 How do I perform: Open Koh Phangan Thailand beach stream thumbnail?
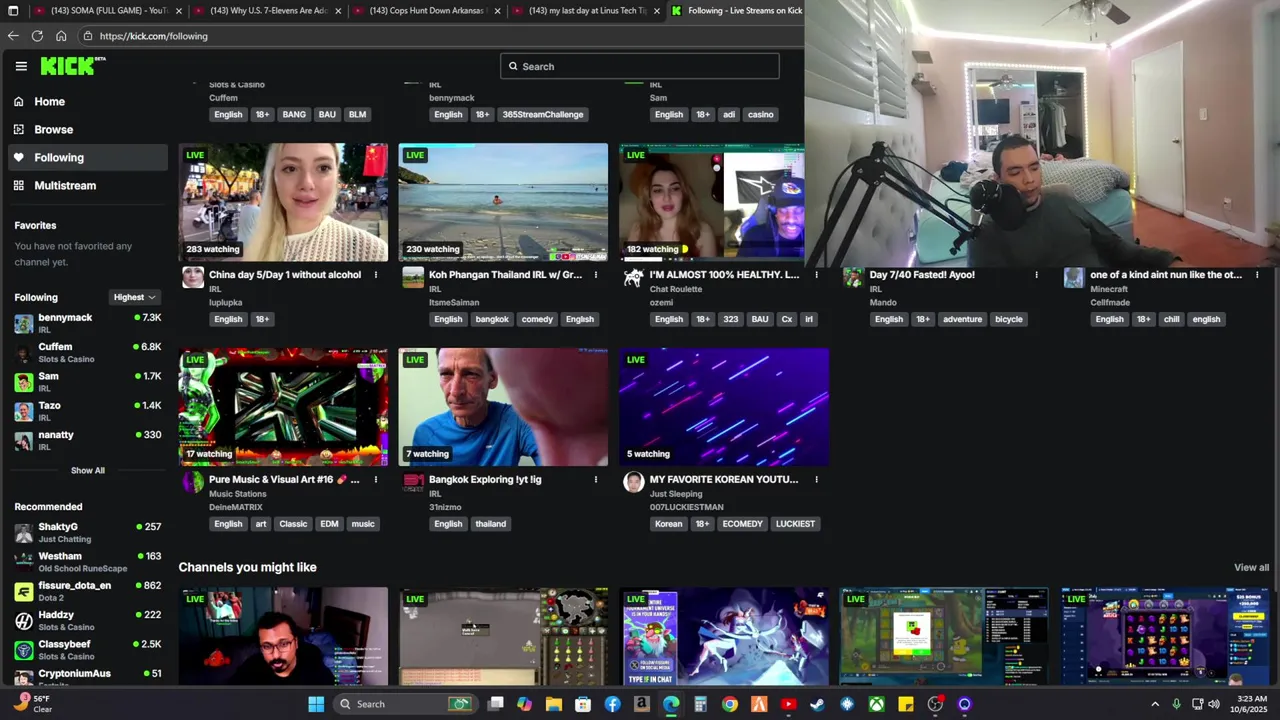tap(503, 202)
